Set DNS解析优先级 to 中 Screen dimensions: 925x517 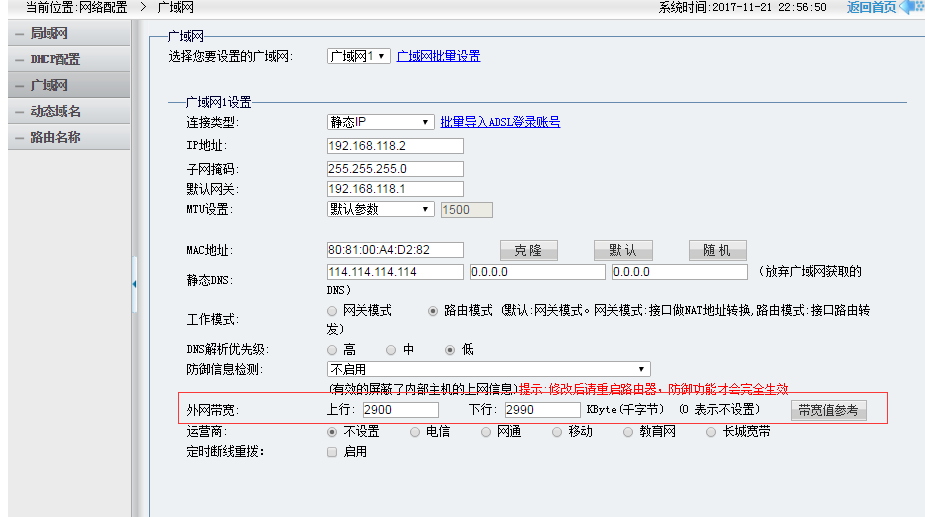[x=391, y=350]
